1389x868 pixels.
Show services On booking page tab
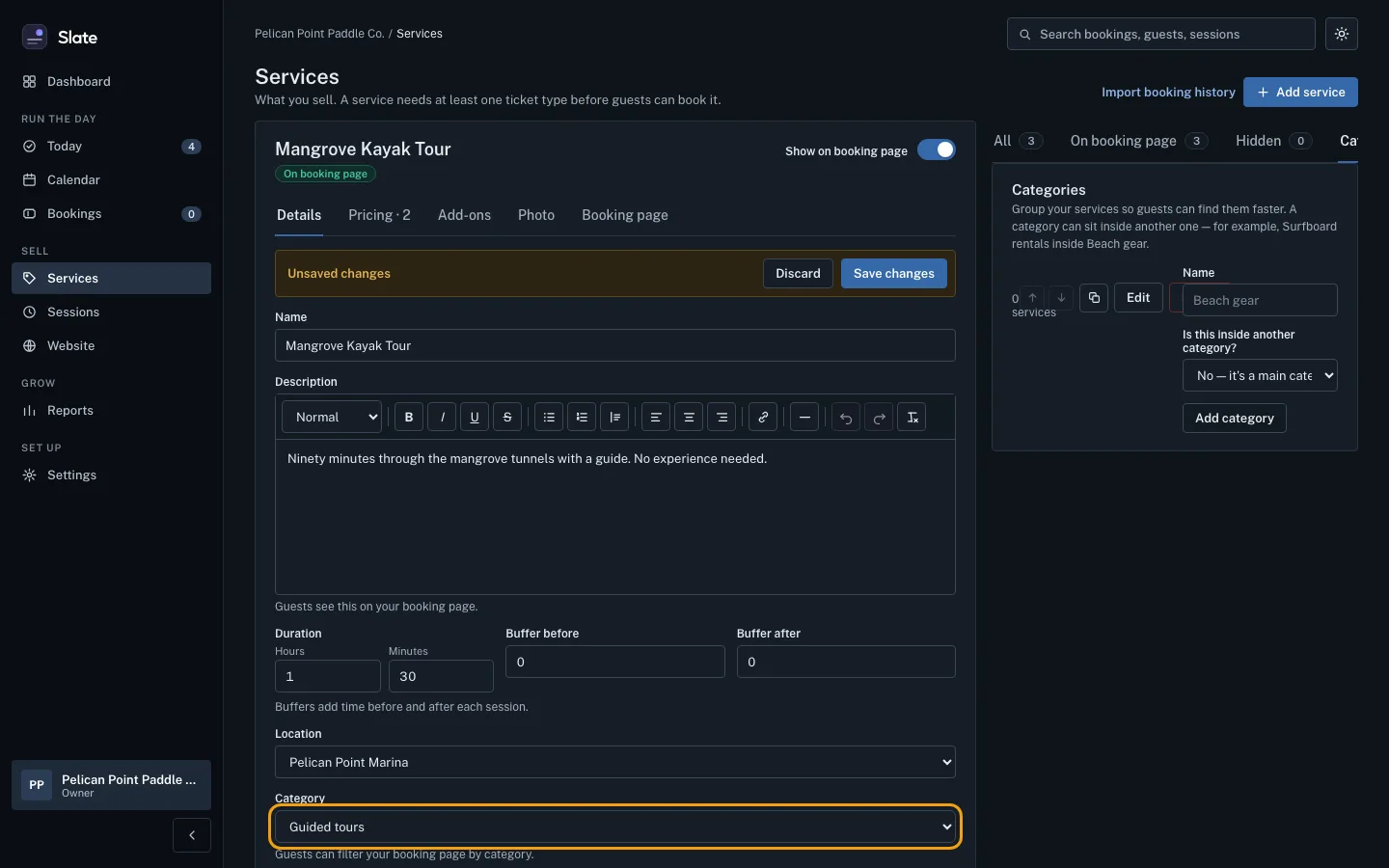(x=1138, y=141)
